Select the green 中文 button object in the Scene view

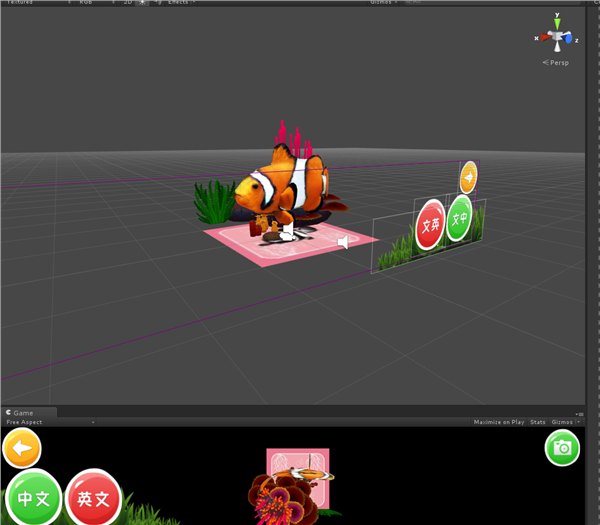tap(459, 218)
